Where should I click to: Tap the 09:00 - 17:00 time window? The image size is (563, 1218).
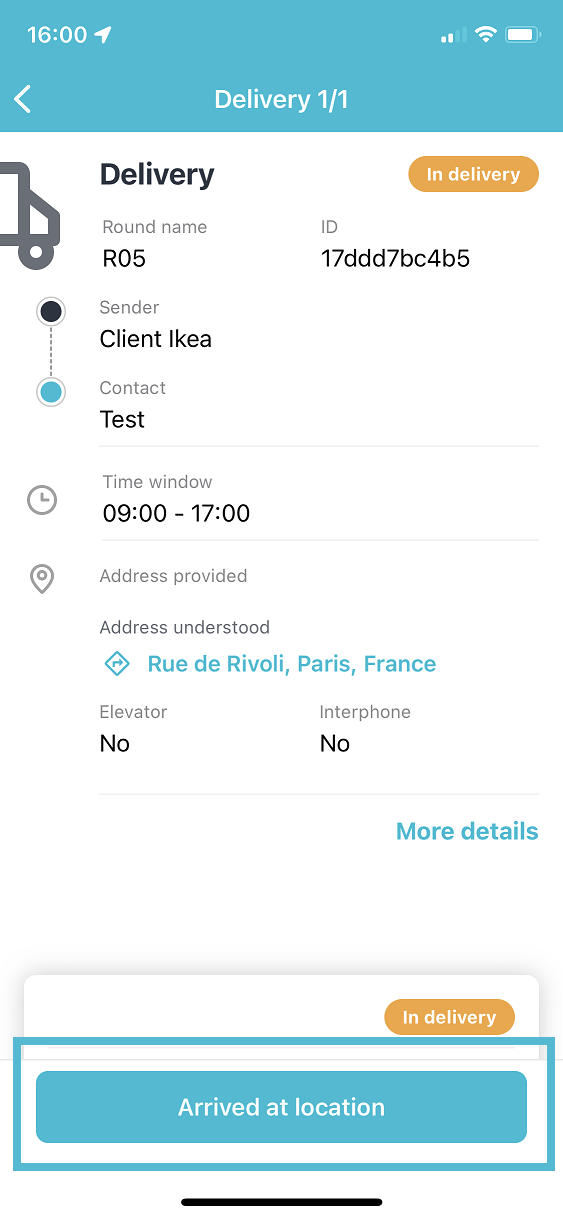(x=176, y=514)
